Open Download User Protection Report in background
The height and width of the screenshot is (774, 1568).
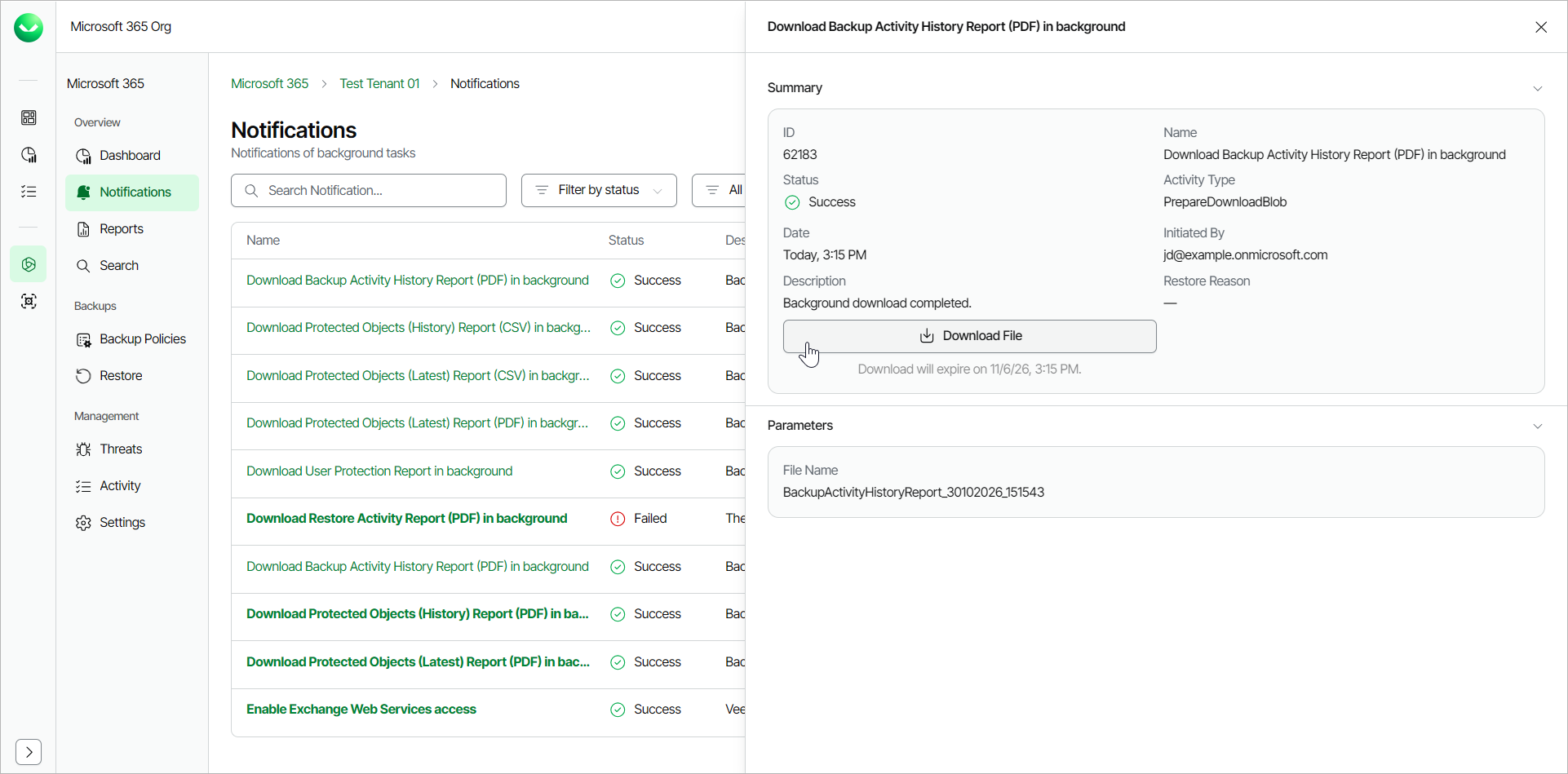(379, 471)
